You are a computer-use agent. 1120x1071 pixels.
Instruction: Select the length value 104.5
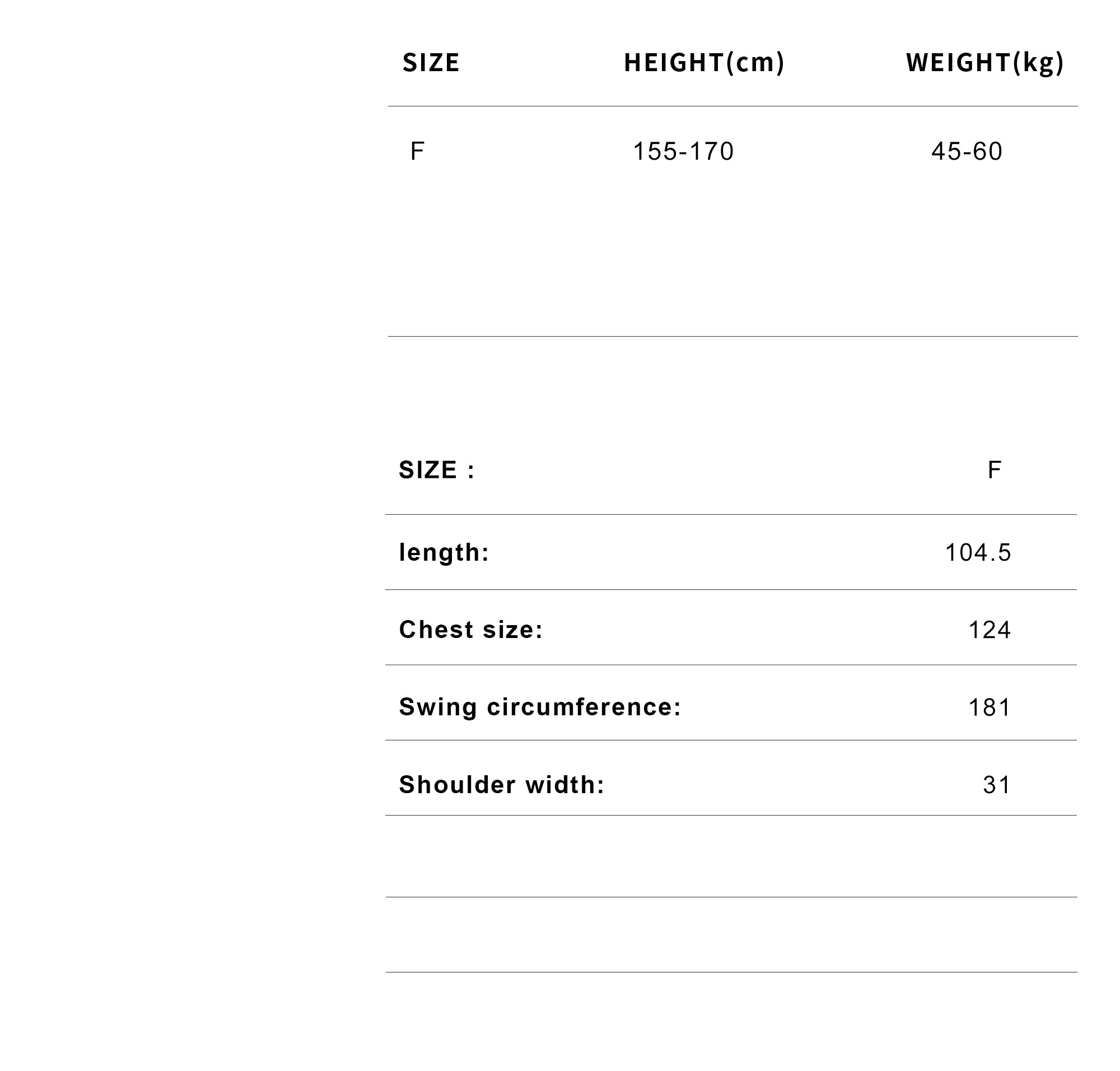pos(978,553)
